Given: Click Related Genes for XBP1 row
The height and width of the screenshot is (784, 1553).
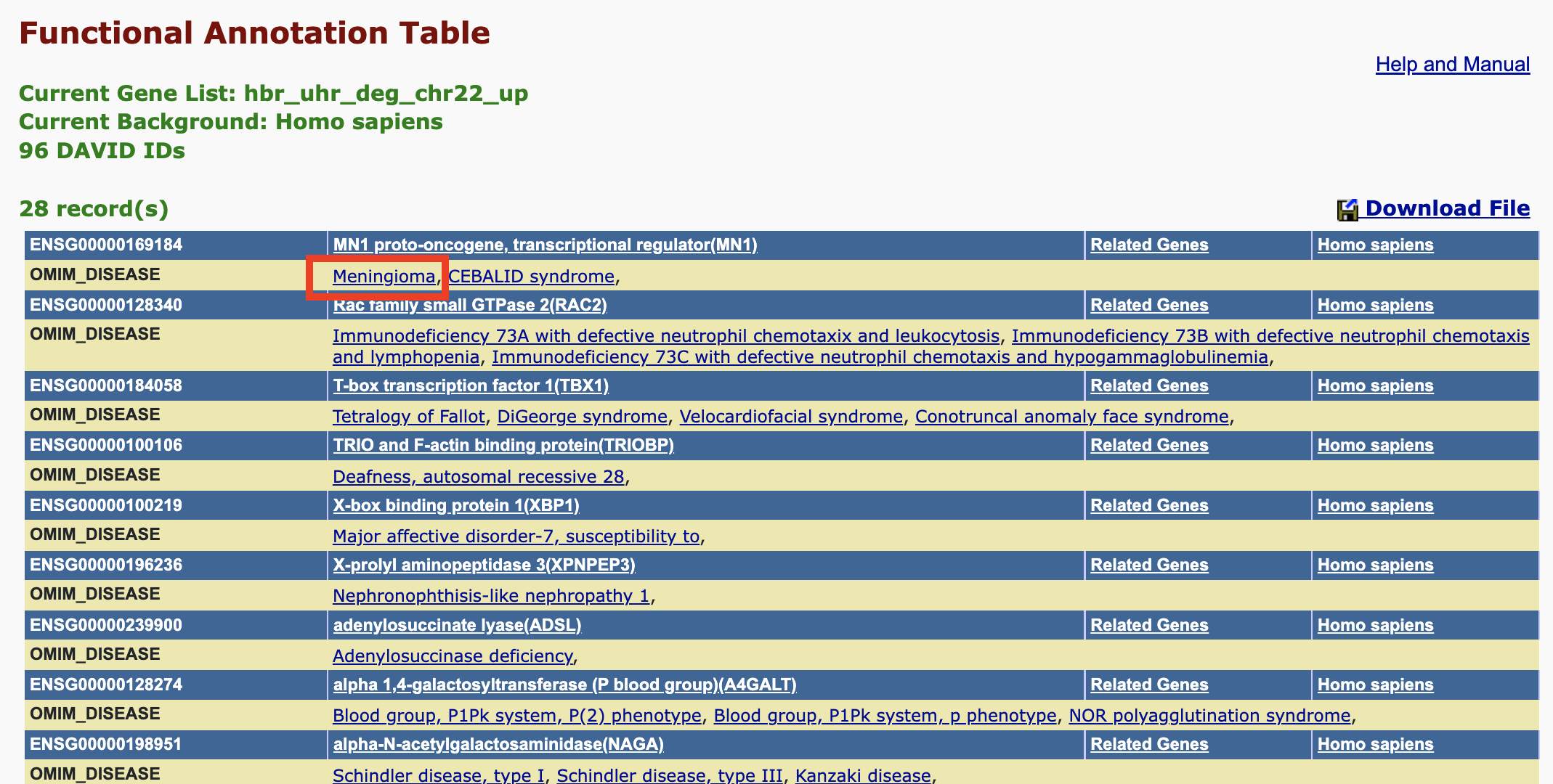Looking at the screenshot, I should pos(1149,506).
